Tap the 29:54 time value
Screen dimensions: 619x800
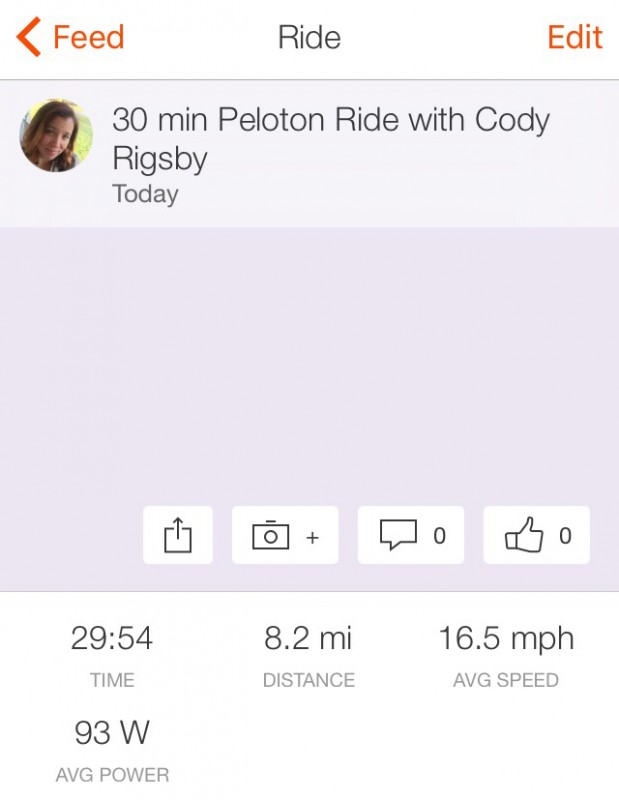tap(112, 639)
